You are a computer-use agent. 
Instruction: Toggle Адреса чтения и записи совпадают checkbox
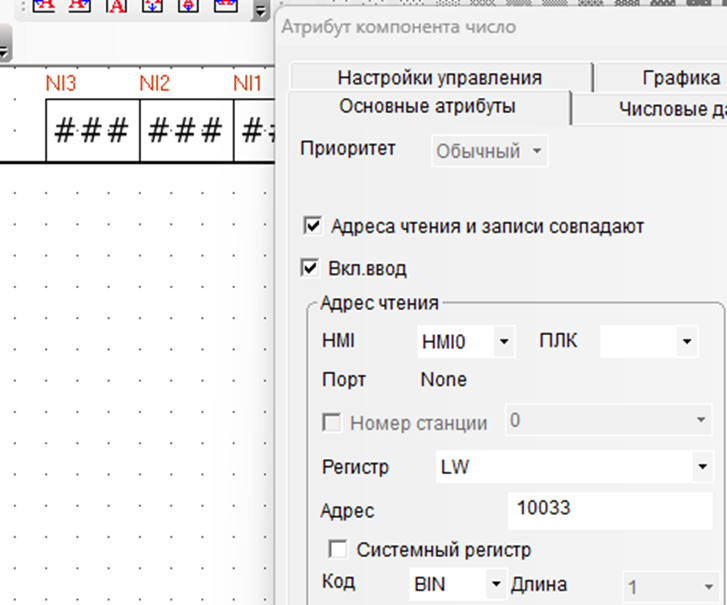coord(312,226)
